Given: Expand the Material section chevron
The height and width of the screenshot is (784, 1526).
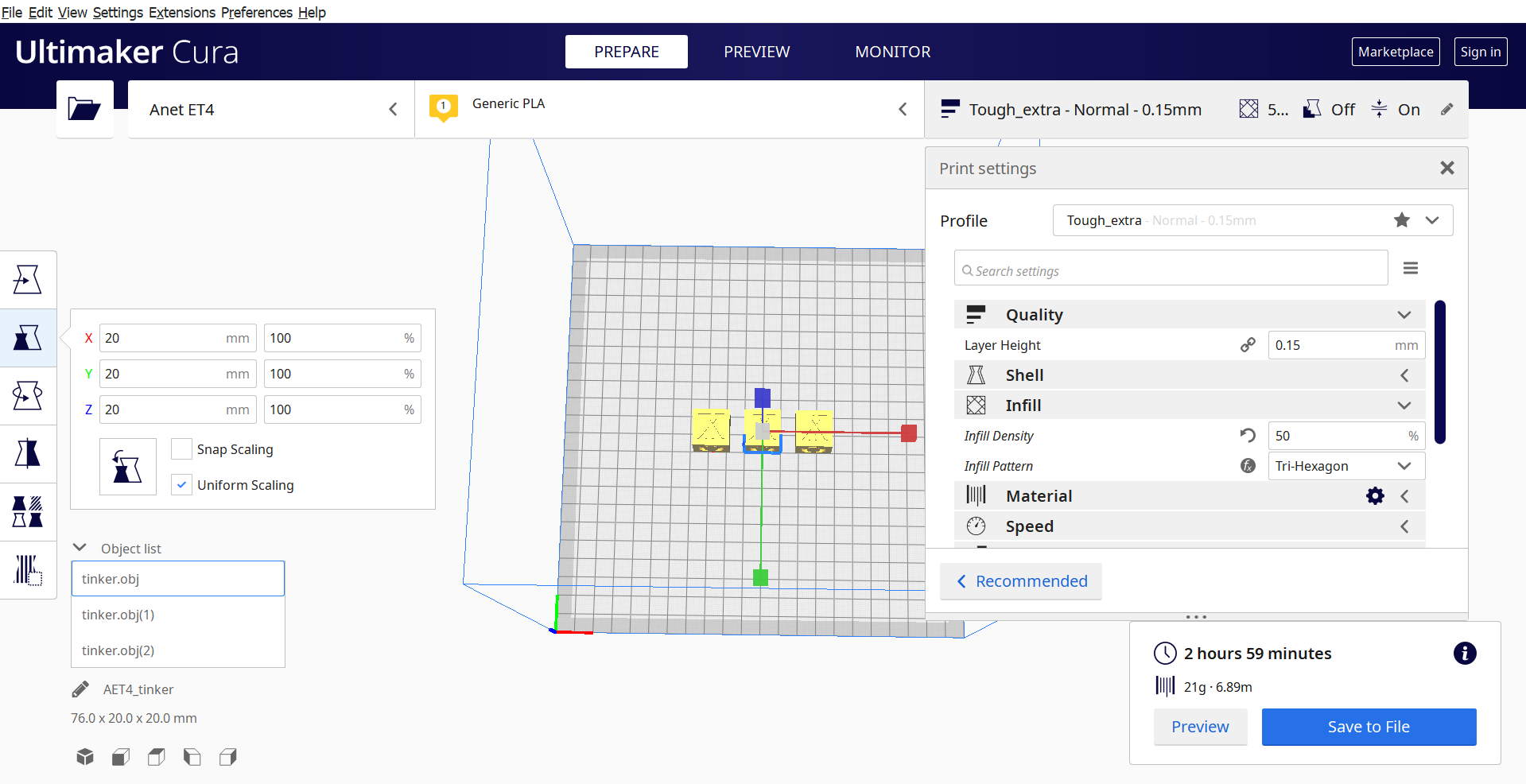Looking at the screenshot, I should coord(1404,496).
